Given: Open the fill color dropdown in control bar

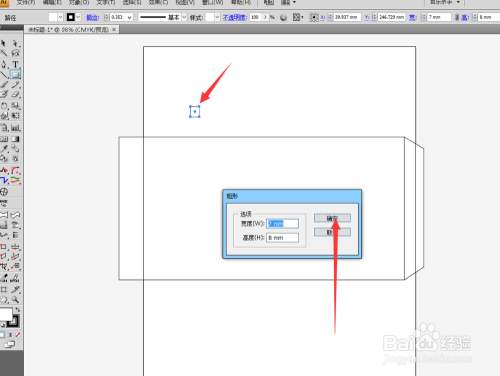Looking at the screenshot, I should 60,17.
